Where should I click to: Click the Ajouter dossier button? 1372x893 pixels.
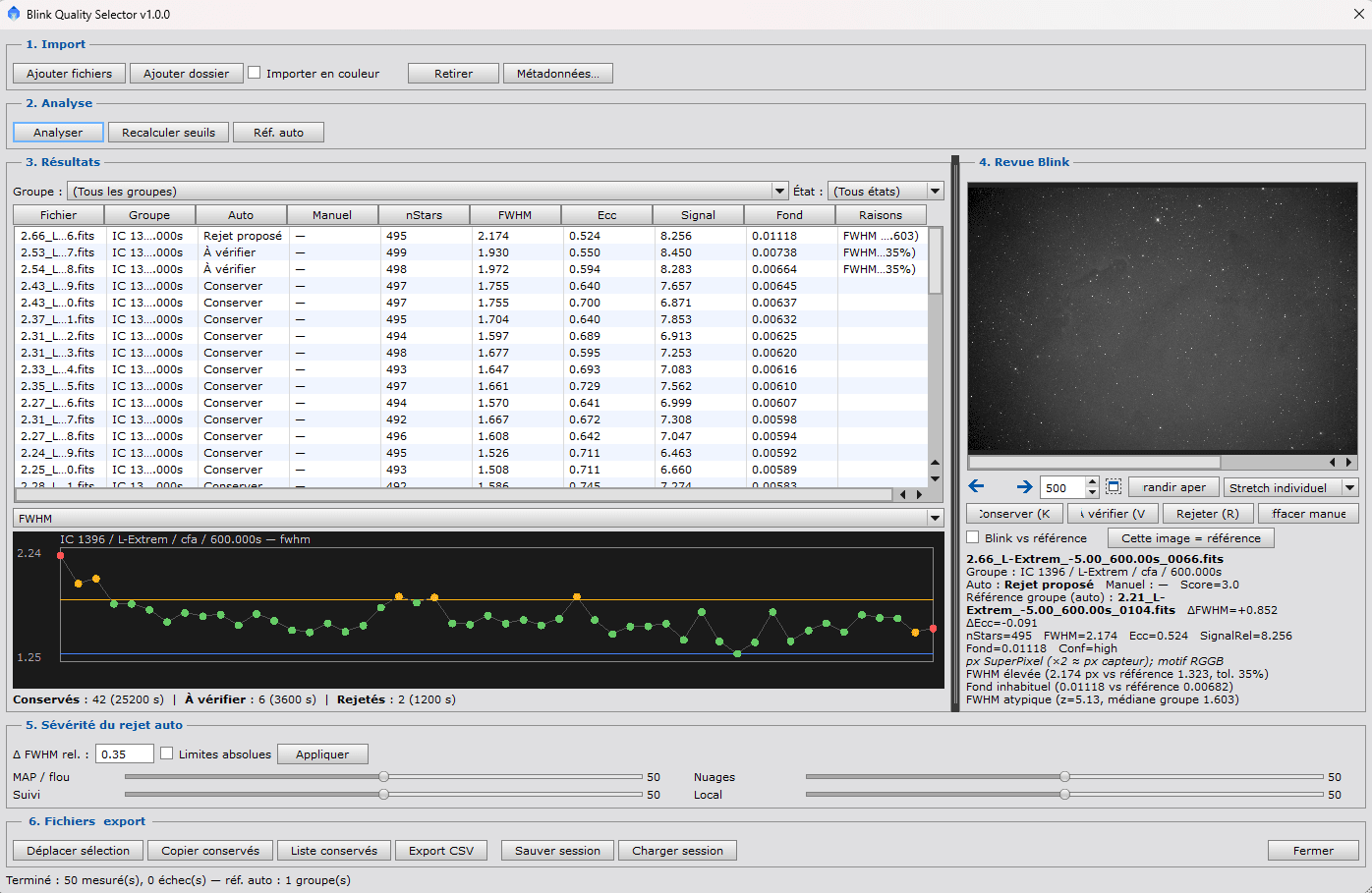(x=186, y=74)
